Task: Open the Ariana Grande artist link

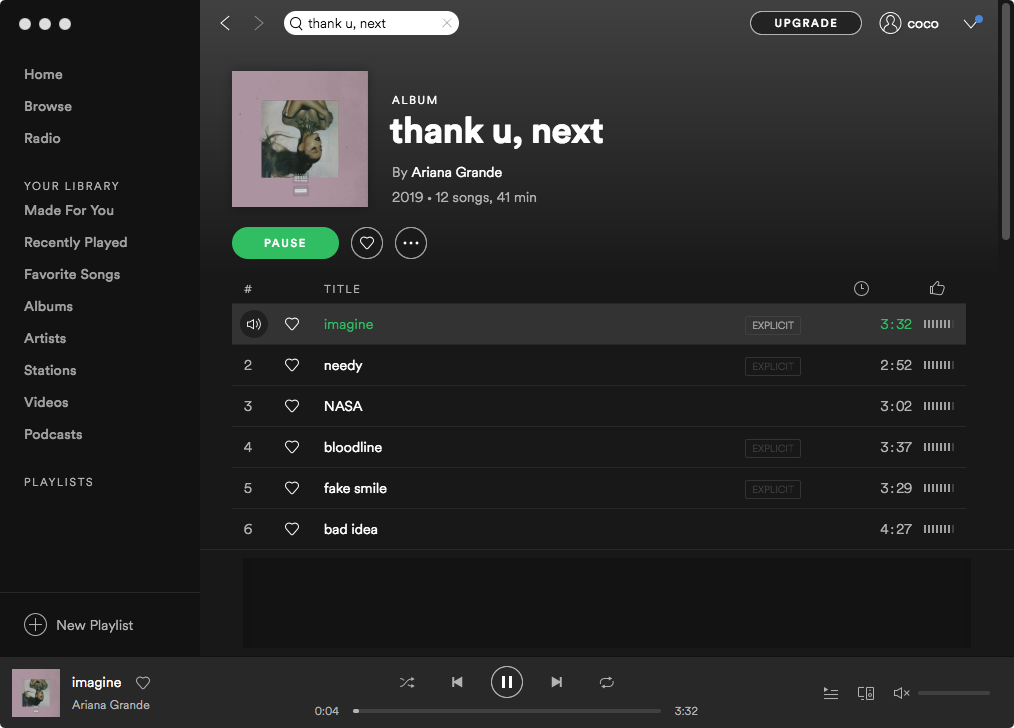Action: click(457, 173)
